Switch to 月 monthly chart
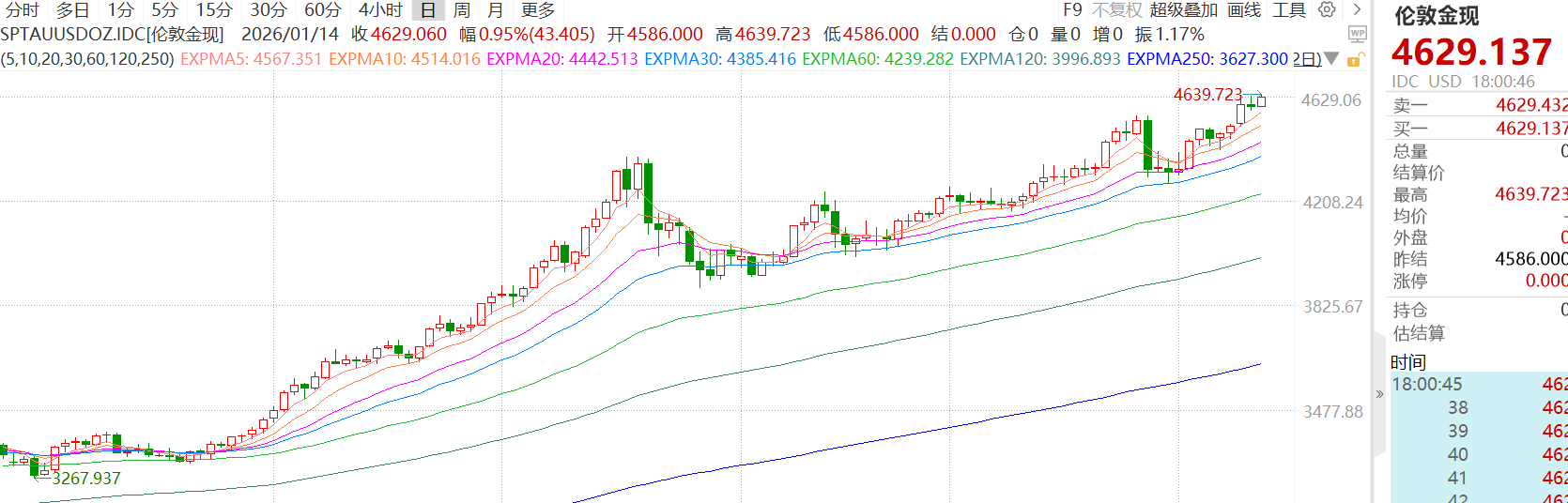This screenshot has height=503, width=1568. pyautogui.click(x=496, y=10)
